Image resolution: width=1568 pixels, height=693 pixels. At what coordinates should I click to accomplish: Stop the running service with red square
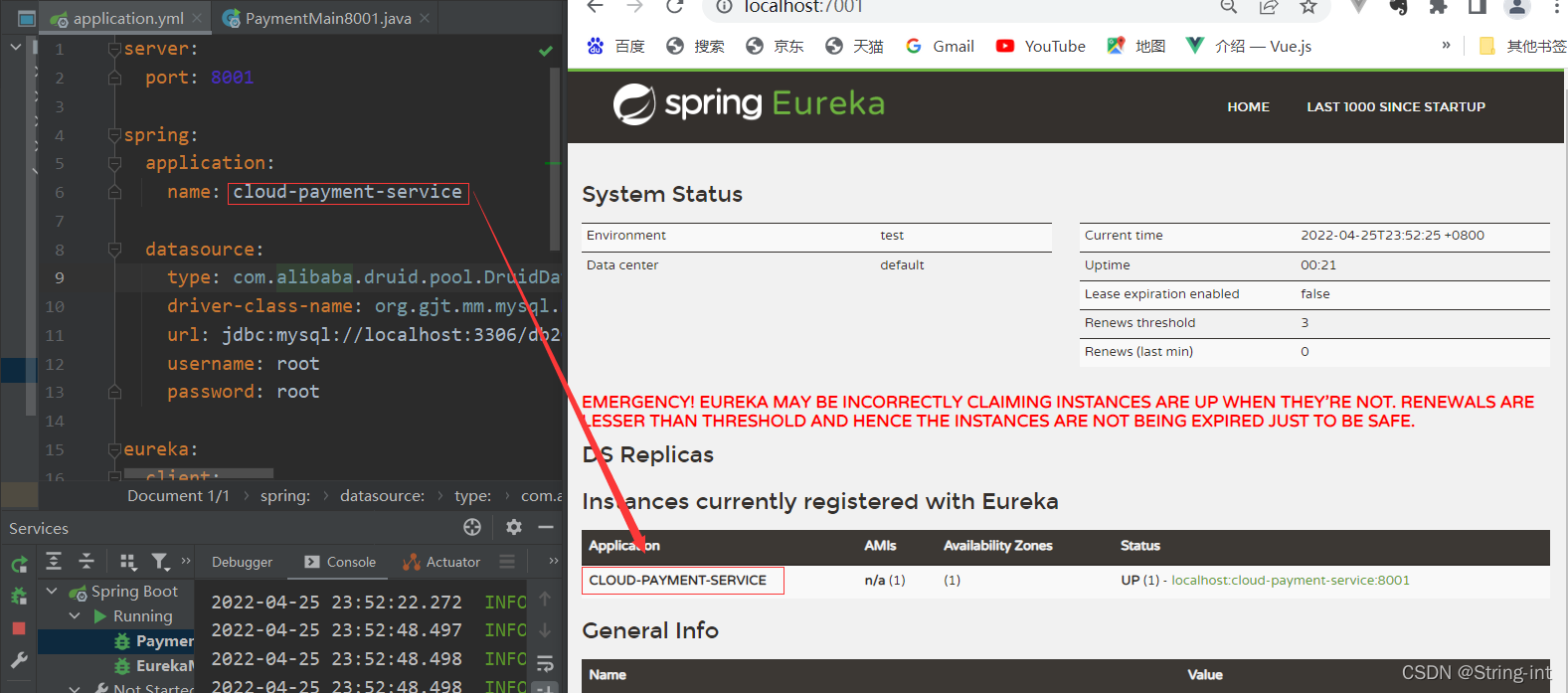pos(19,628)
